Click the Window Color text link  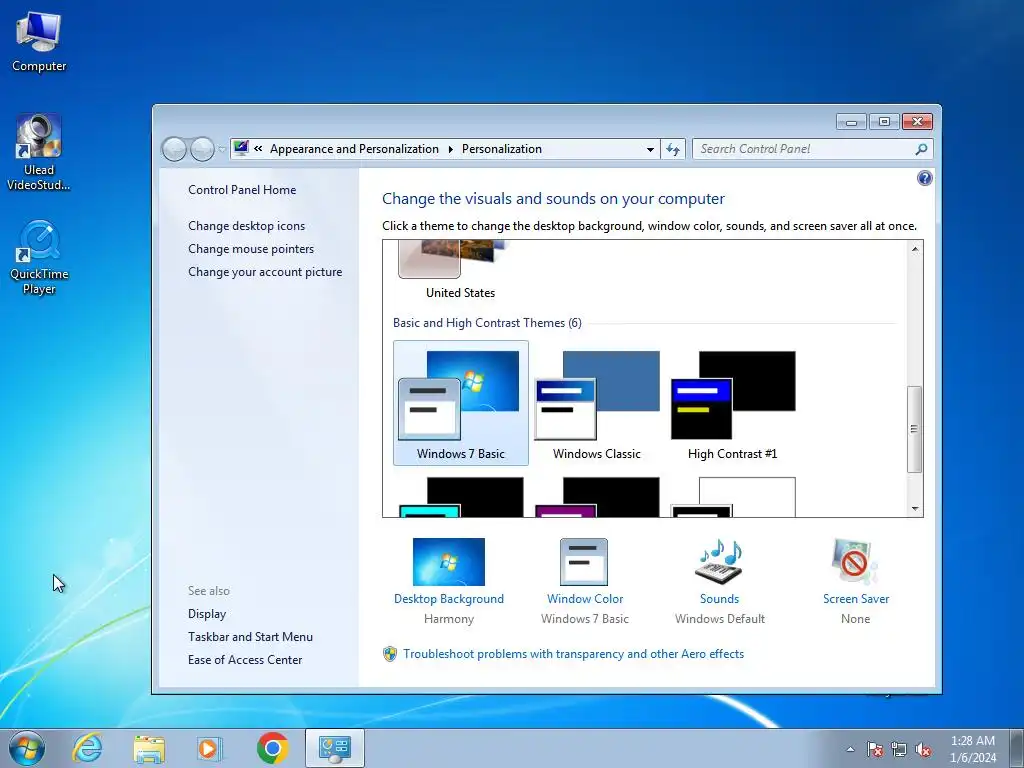click(585, 599)
